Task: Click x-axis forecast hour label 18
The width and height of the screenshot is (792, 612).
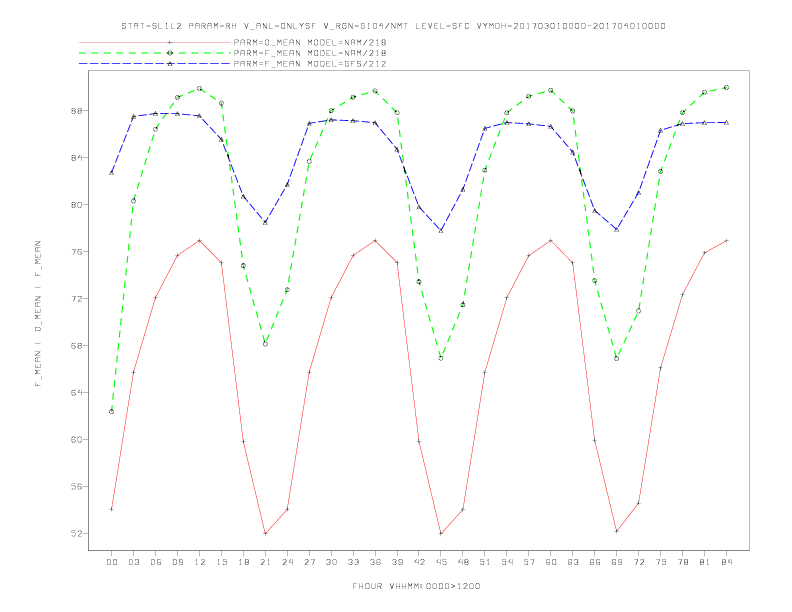Action: point(243,562)
